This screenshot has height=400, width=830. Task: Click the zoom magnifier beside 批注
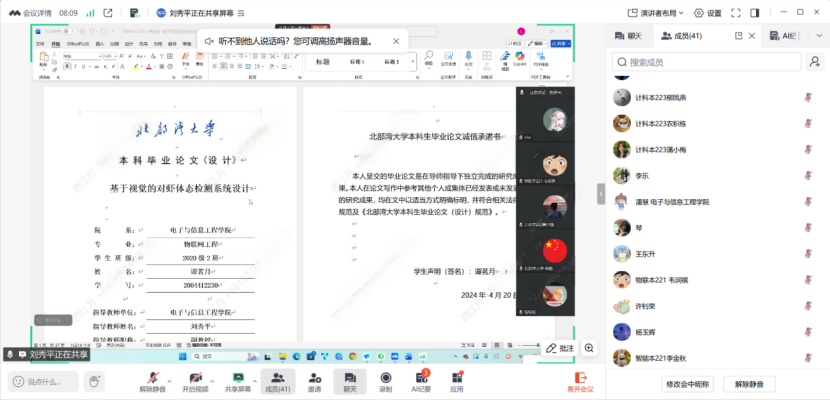[x=589, y=348]
